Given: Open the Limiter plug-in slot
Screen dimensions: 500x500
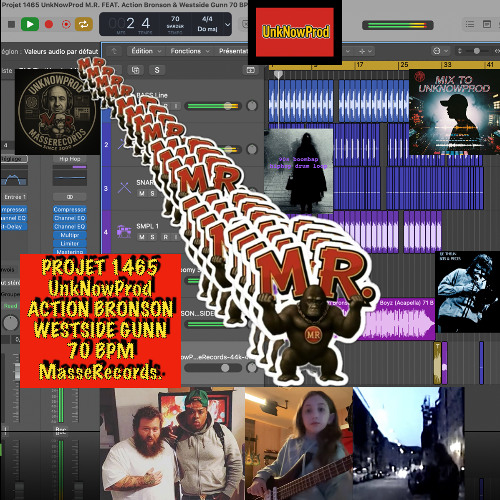Looking at the screenshot, I should 70,244.
